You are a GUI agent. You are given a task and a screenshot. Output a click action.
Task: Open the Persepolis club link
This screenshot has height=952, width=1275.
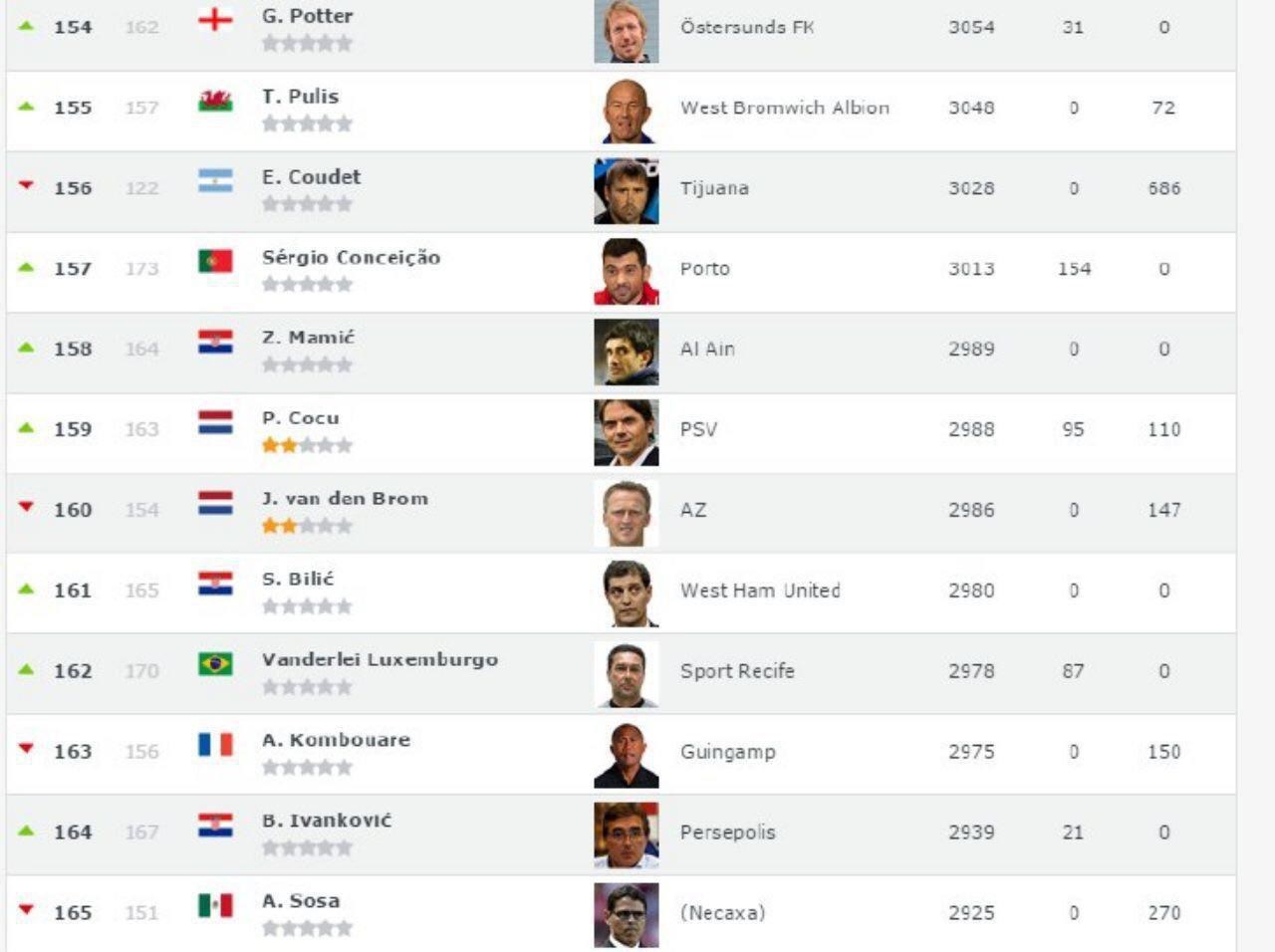[727, 833]
